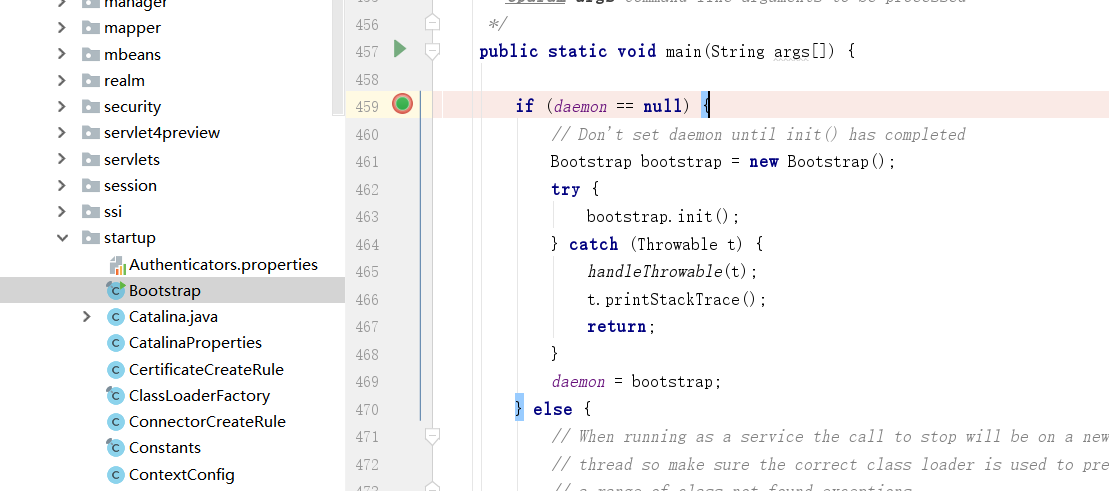
Task: Click 'args[]' parameter in main signature
Action: pyautogui.click(x=800, y=51)
